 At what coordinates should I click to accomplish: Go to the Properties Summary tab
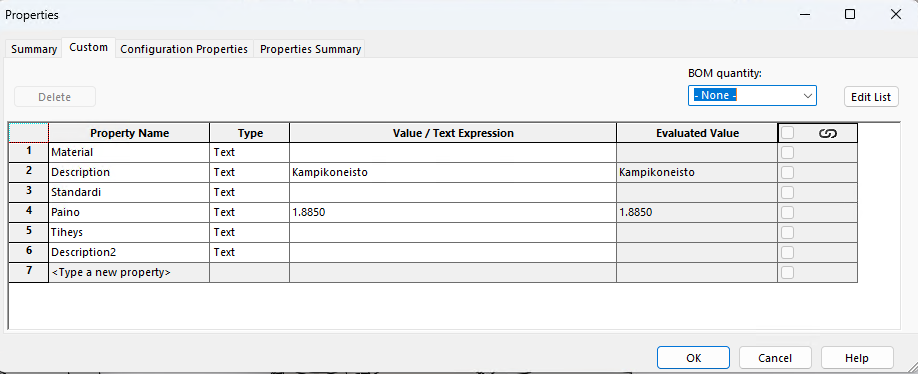click(310, 49)
